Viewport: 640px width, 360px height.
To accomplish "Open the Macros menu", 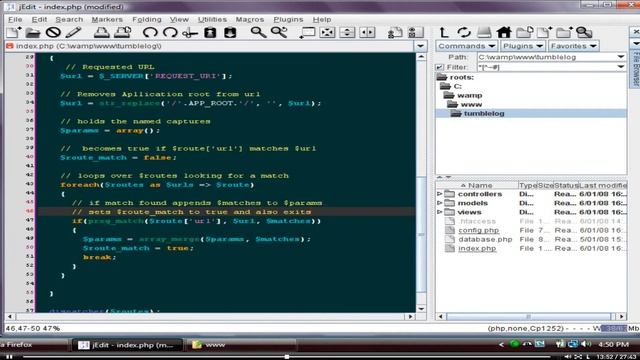I will [250, 19].
